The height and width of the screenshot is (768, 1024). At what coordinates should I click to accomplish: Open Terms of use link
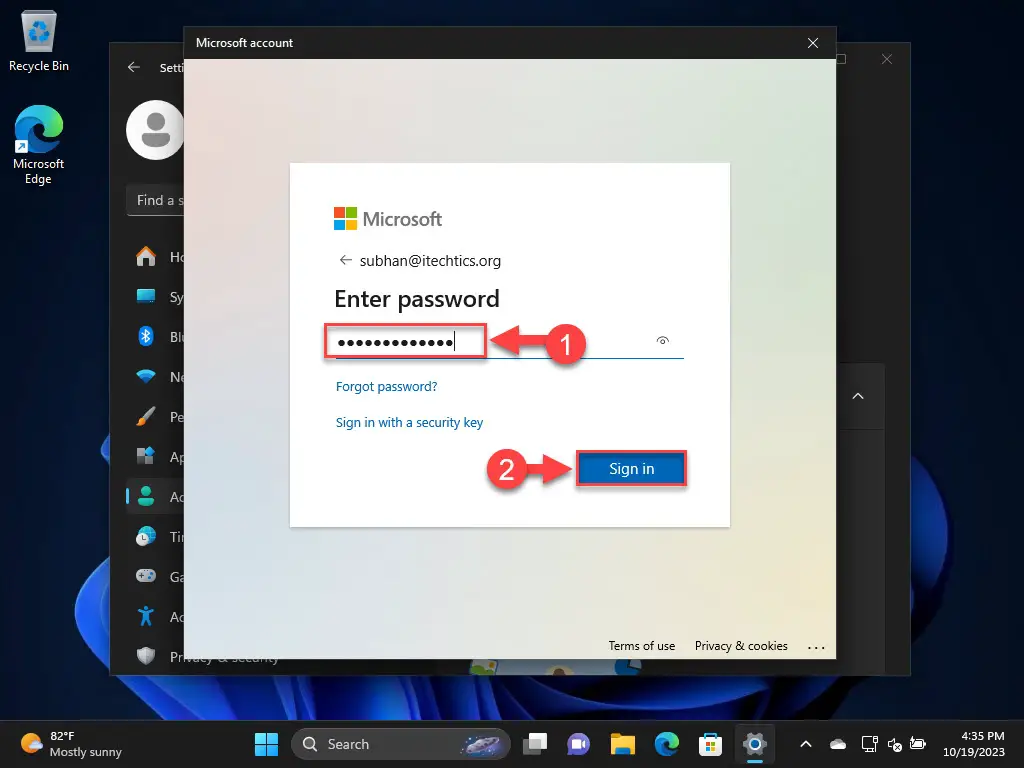(x=641, y=645)
